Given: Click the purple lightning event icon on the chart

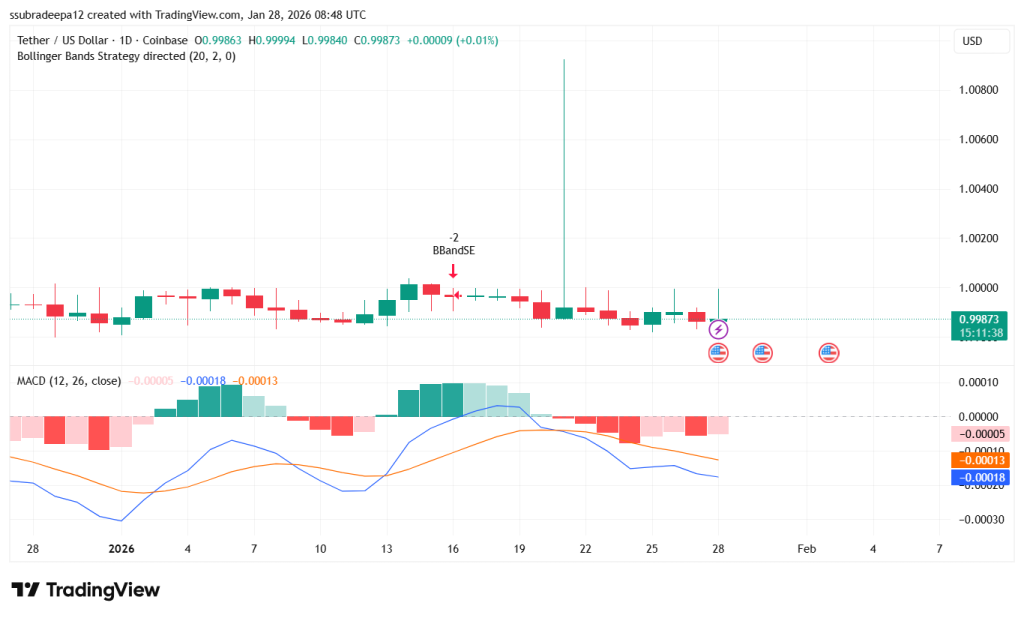Looking at the screenshot, I should (x=718, y=328).
